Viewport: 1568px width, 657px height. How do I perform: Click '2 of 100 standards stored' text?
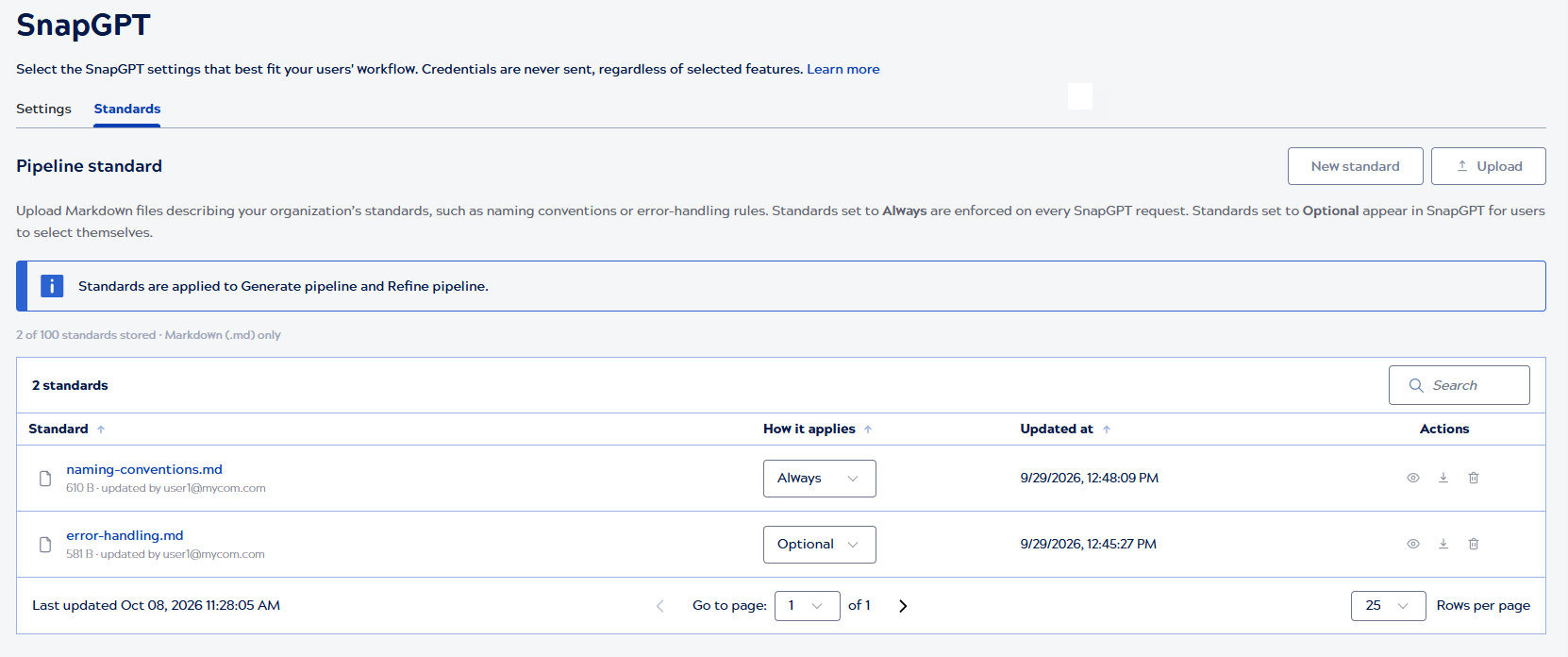[86, 335]
